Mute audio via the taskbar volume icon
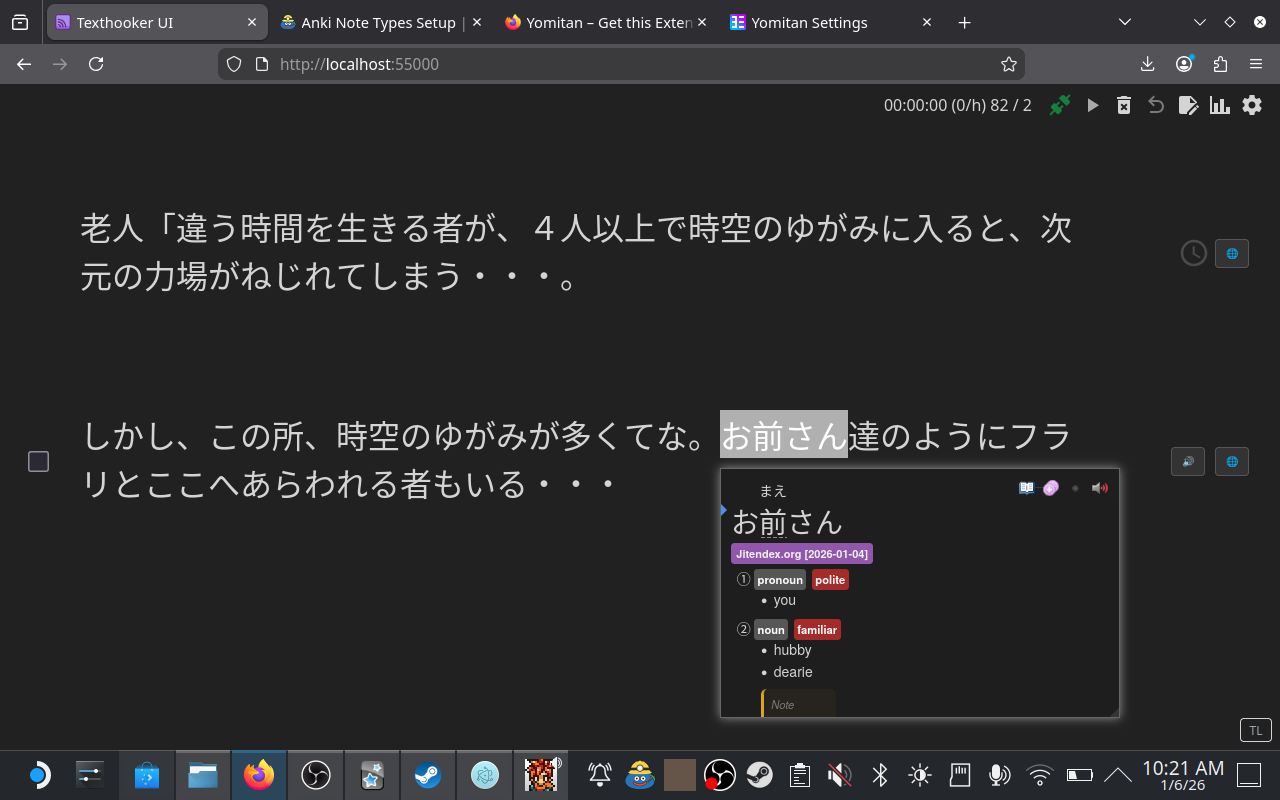Viewport: 1280px width, 800px height. [839, 775]
